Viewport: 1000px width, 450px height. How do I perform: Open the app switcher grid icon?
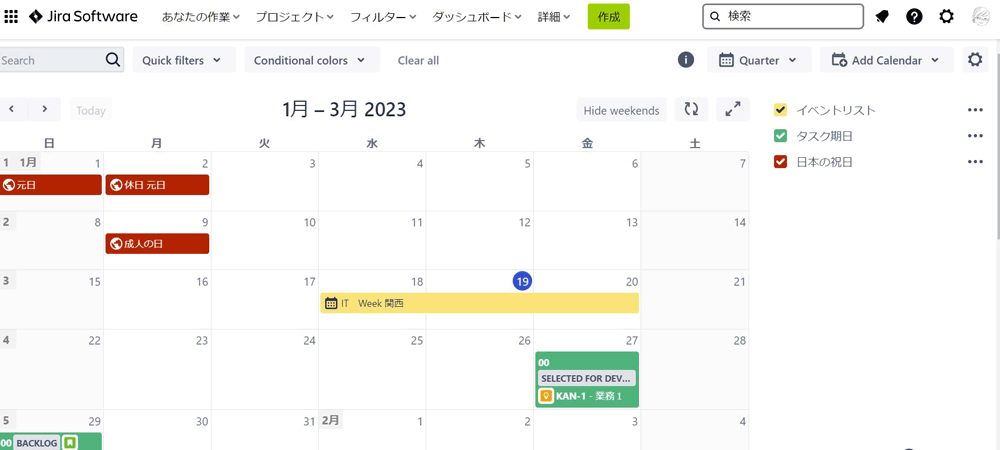pos(12,17)
